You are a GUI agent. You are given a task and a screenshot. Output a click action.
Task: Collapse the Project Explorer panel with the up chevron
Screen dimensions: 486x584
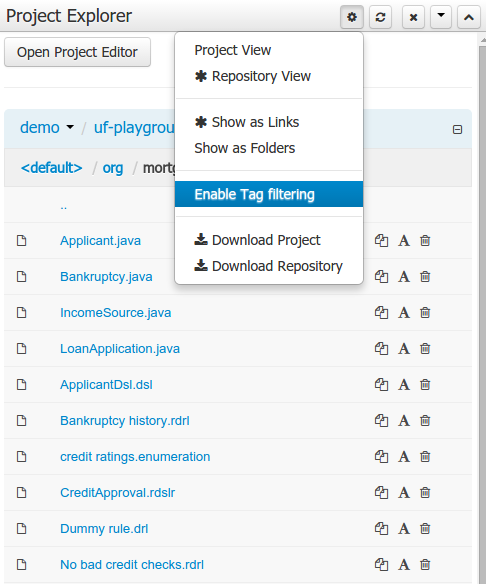[469, 17]
